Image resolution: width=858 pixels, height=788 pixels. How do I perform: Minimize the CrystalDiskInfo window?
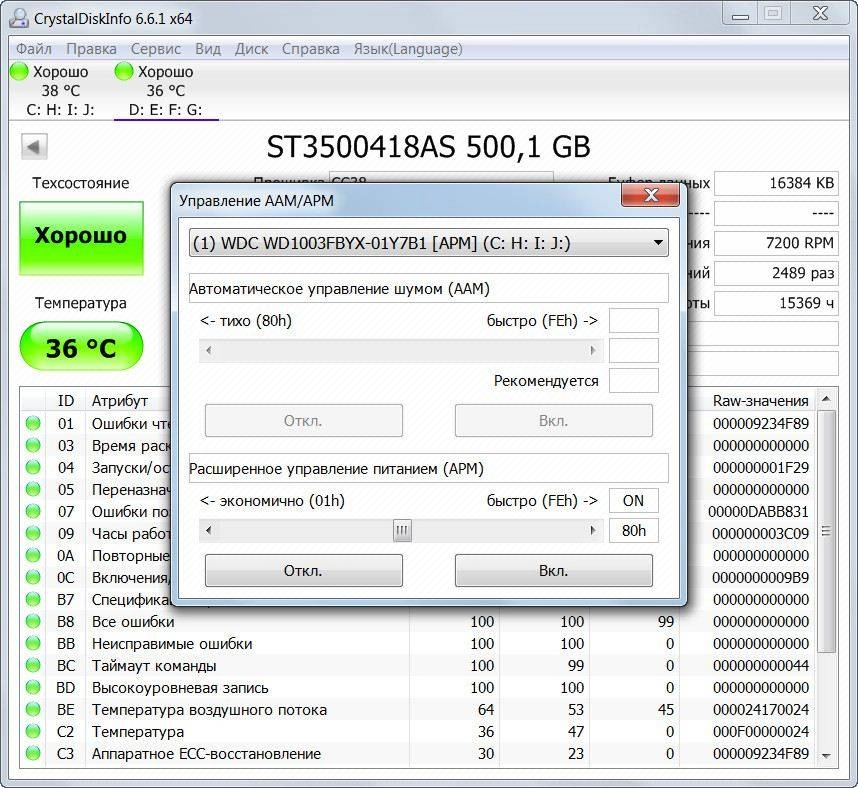(740, 14)
